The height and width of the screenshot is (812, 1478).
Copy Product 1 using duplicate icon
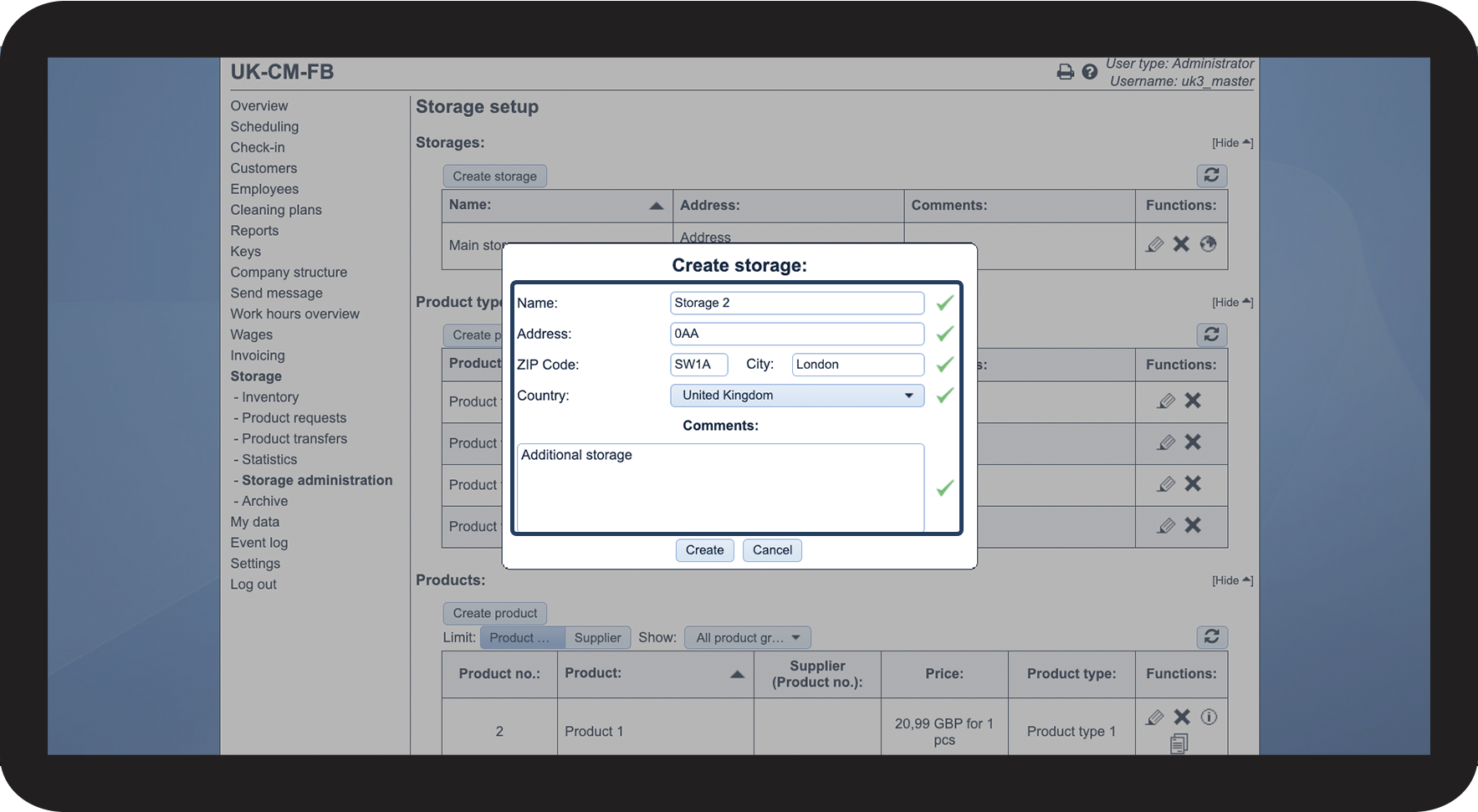pyautogui.click(x=1179, y=743)
